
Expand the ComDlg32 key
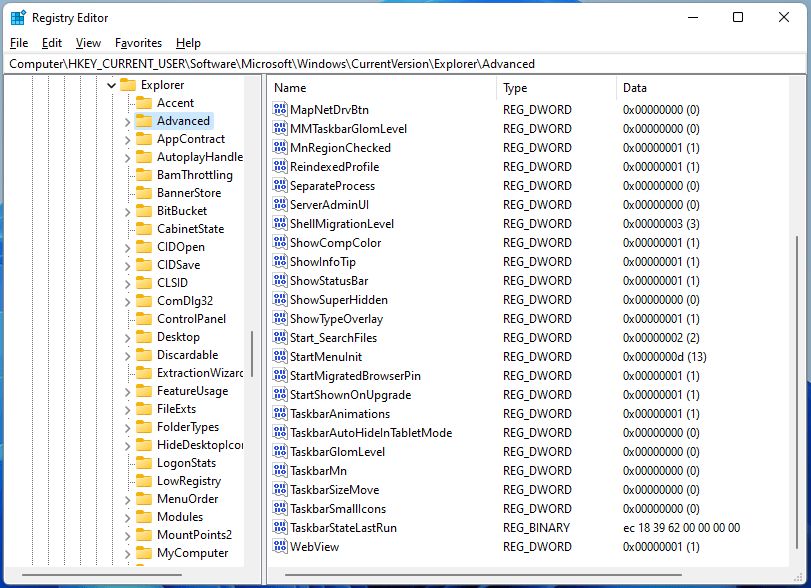coord(127,301)
